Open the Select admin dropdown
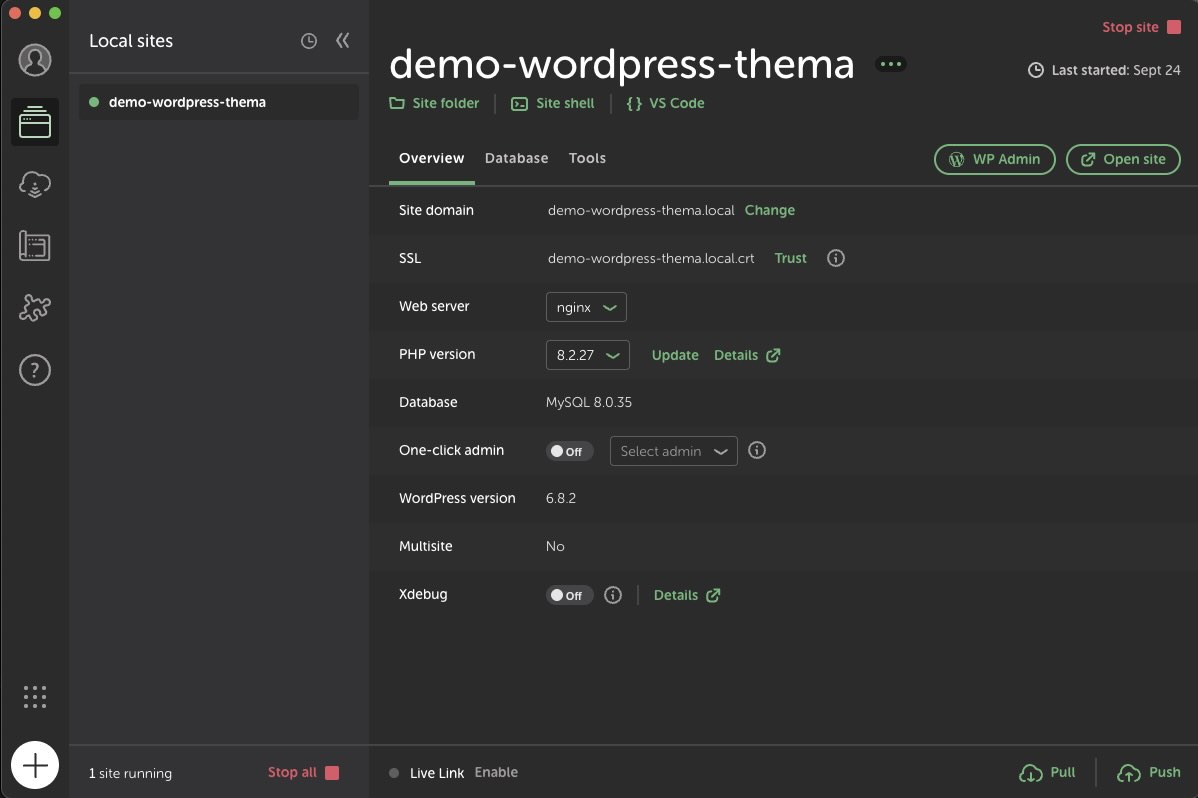The image size is (1198, 798). (673, 451)
